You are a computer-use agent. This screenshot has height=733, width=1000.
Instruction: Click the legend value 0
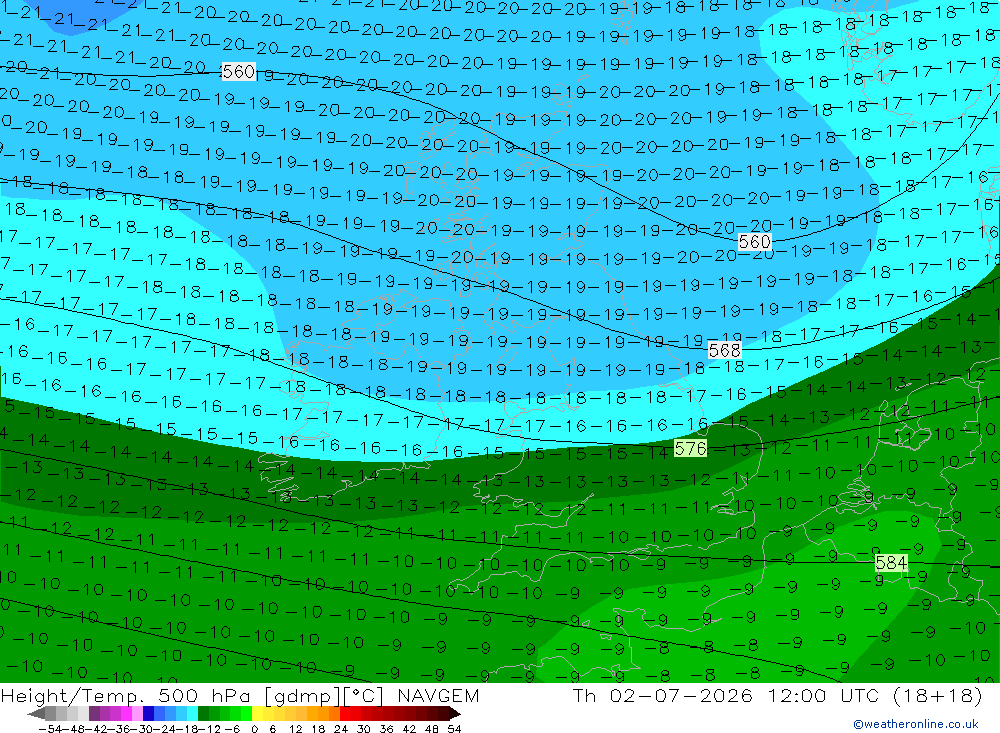[254, 729]
